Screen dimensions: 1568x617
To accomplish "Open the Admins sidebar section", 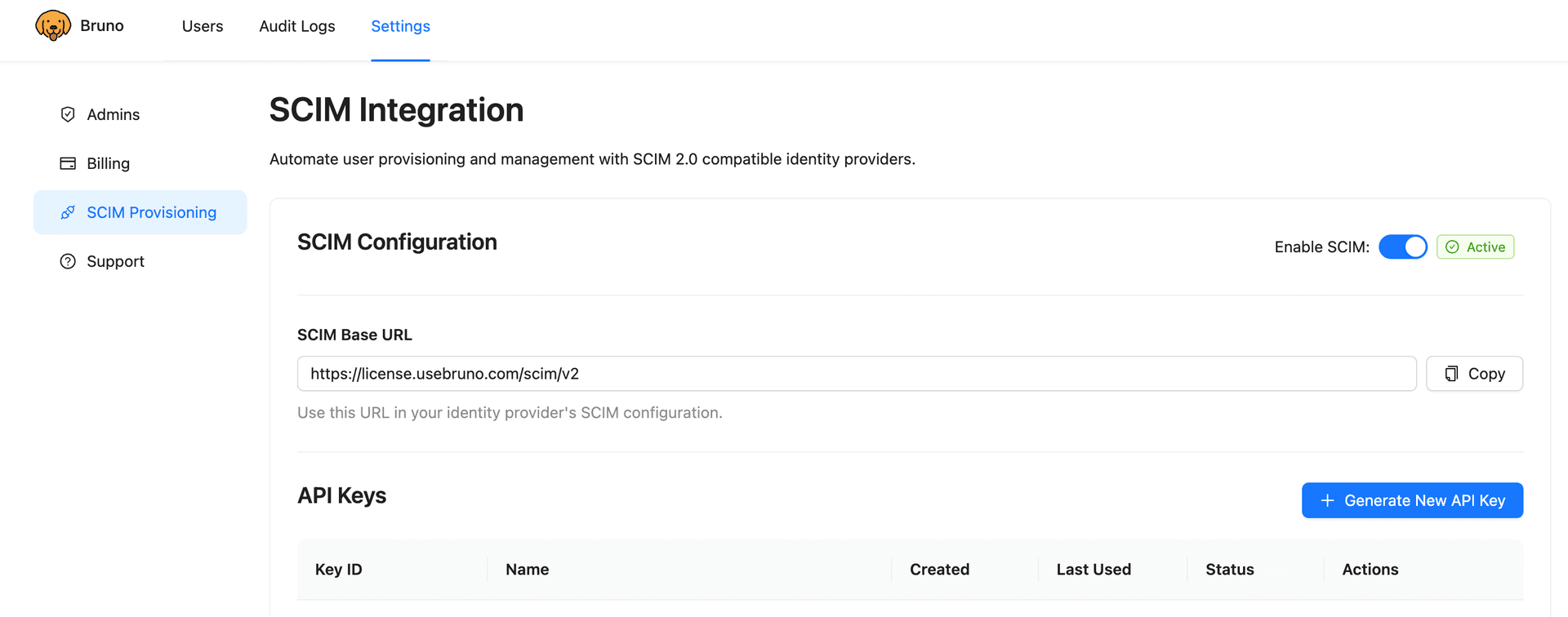I will tap(114, 114).
